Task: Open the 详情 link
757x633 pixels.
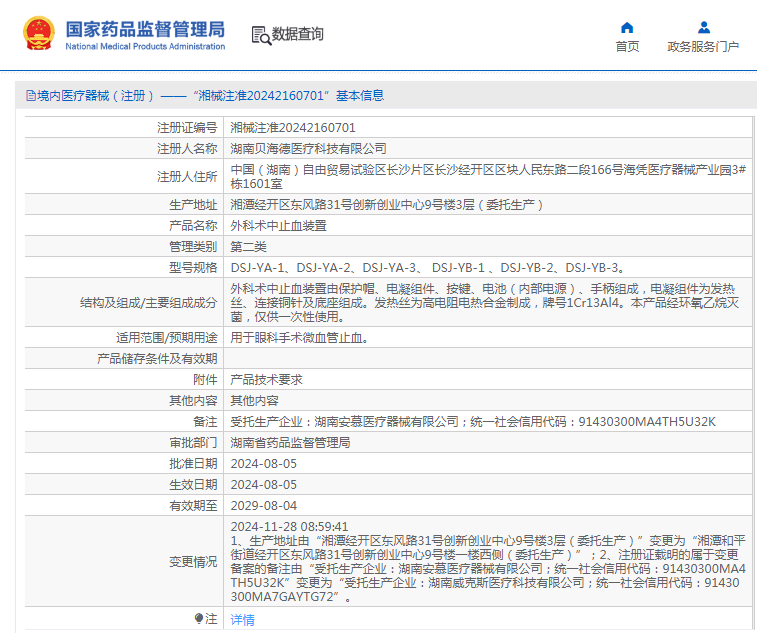Action: (242, 619)
